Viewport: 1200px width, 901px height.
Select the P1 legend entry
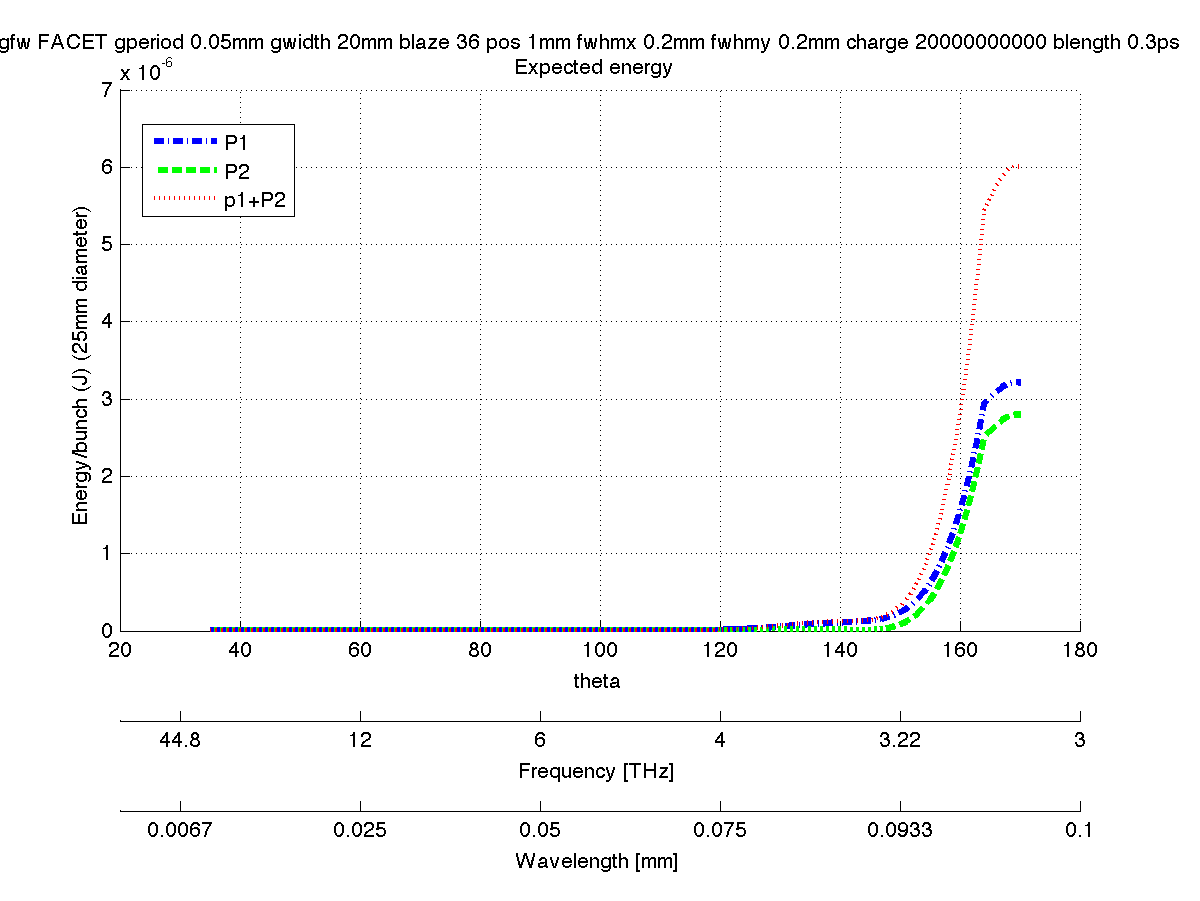[x=219, y=142]
